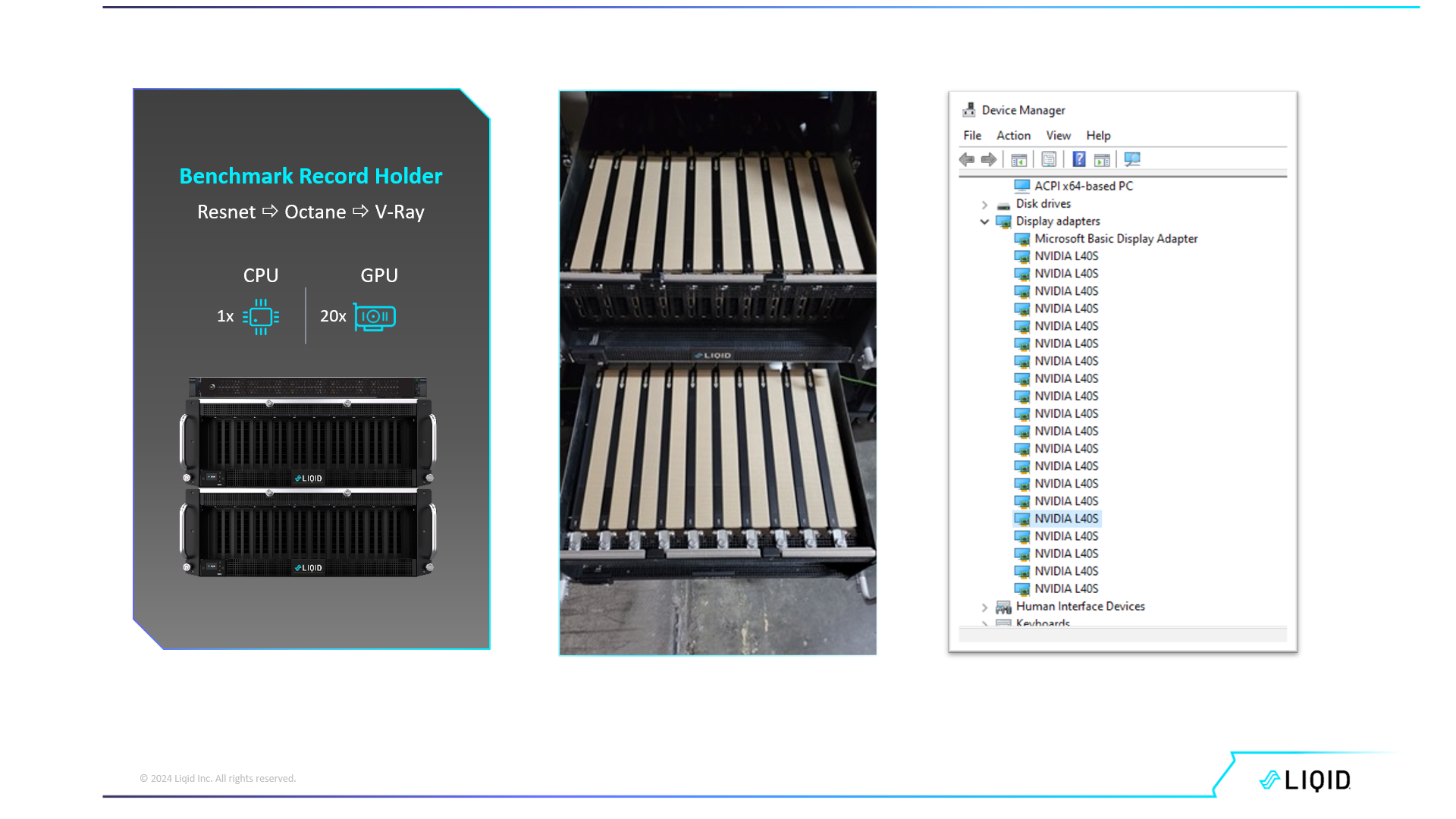Click the Disk drives icon
The height and width of the screenshot is (819, 1456).
[1003, 205]
